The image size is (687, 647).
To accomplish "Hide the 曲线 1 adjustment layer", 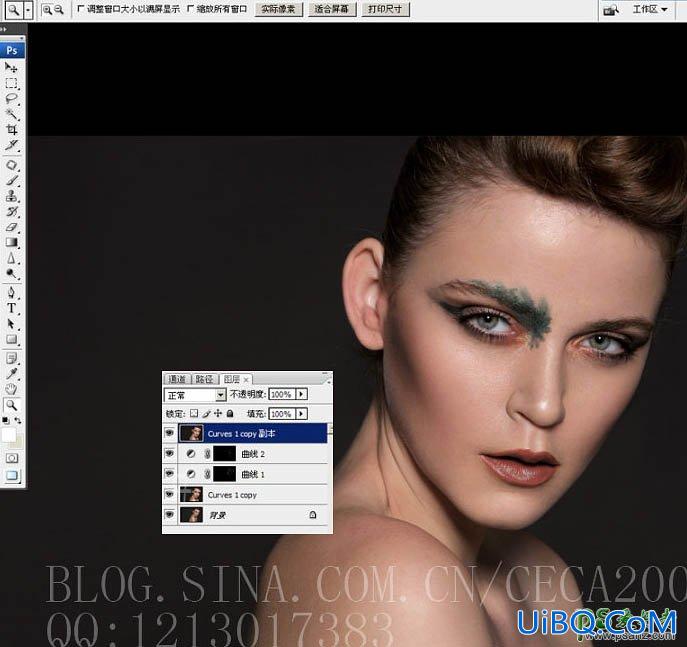I will coord(170,474).
